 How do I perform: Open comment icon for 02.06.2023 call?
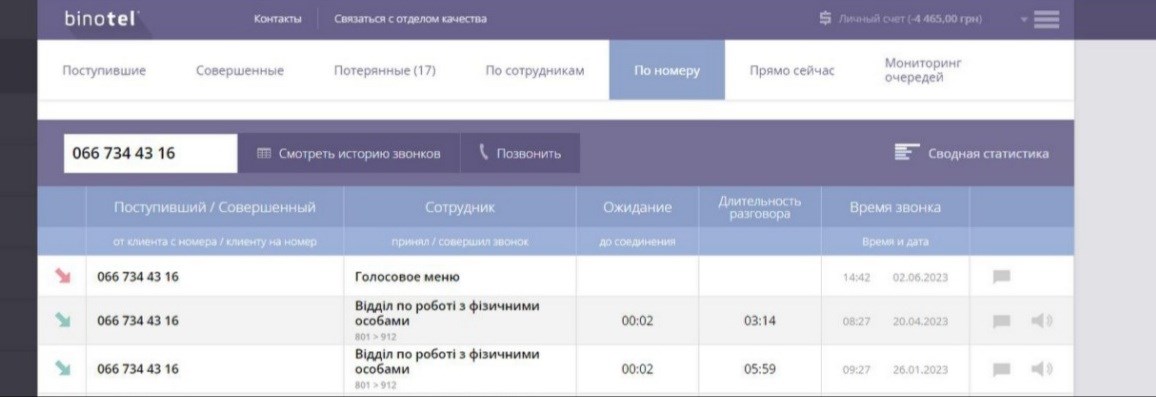pos(1001,277)
